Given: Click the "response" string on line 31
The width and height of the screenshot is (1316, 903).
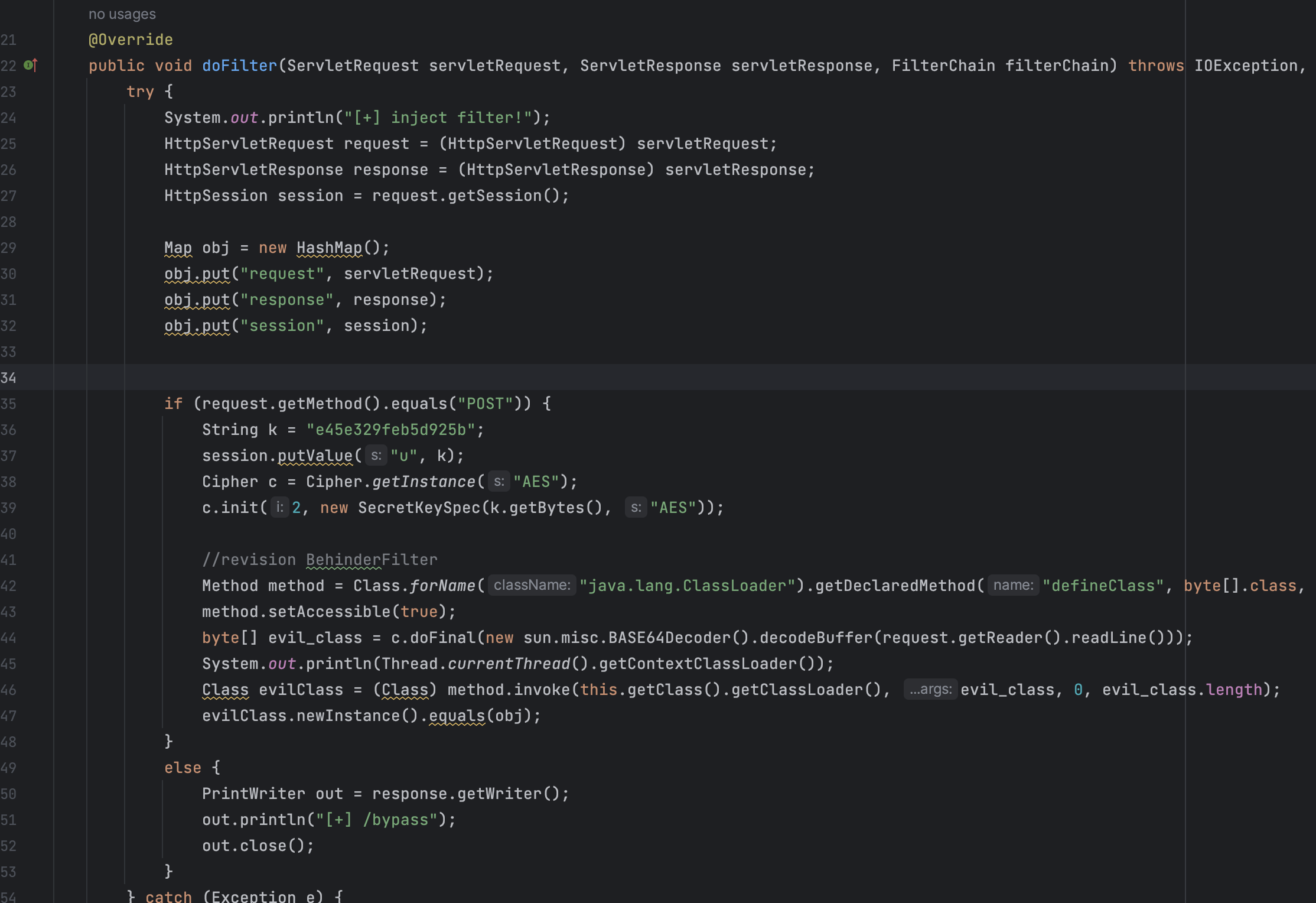Looking at the screenshot, I should coord(286,300).
